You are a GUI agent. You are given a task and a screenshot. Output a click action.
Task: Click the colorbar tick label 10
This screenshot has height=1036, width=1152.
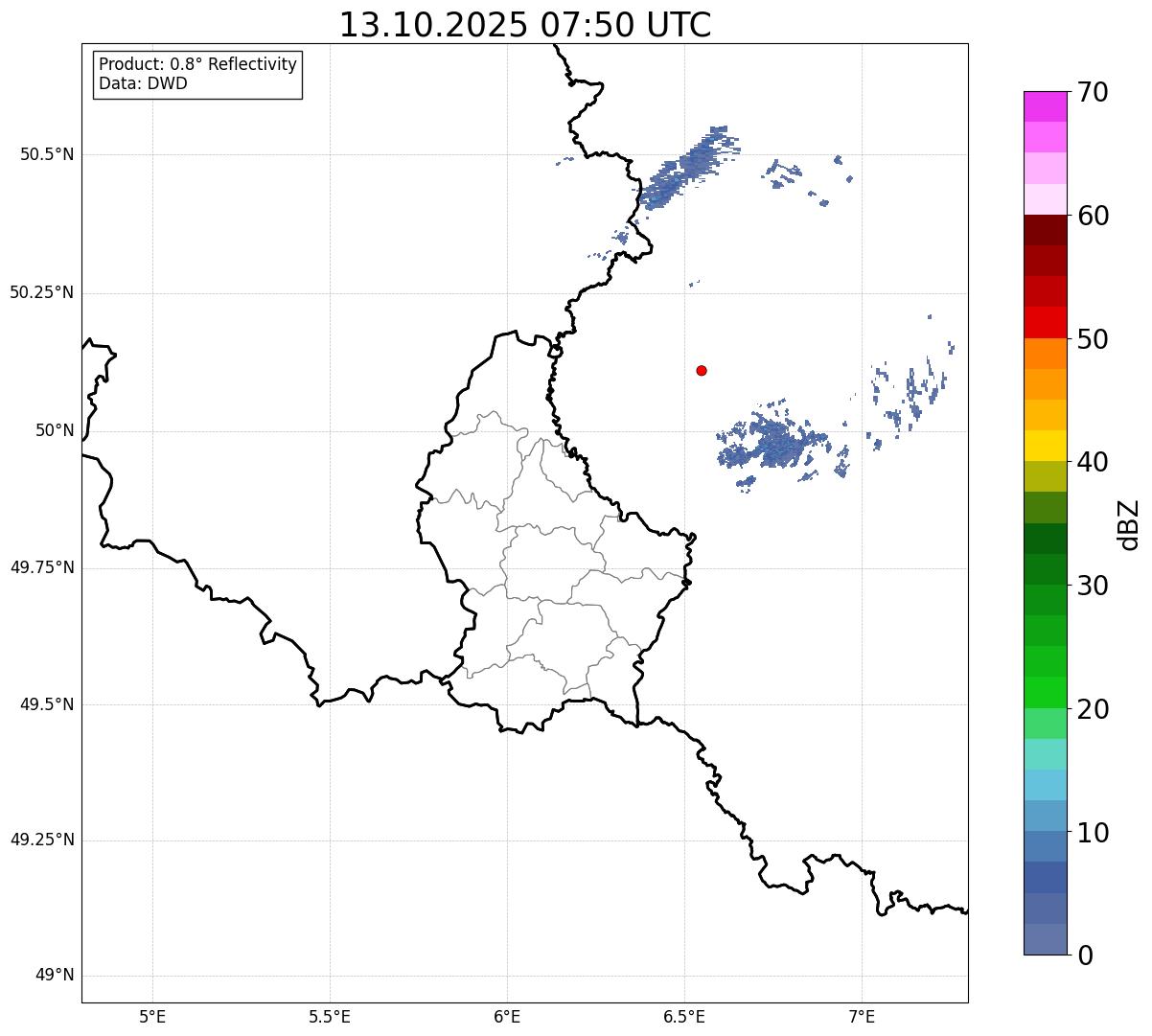(x=1093, y=833)
